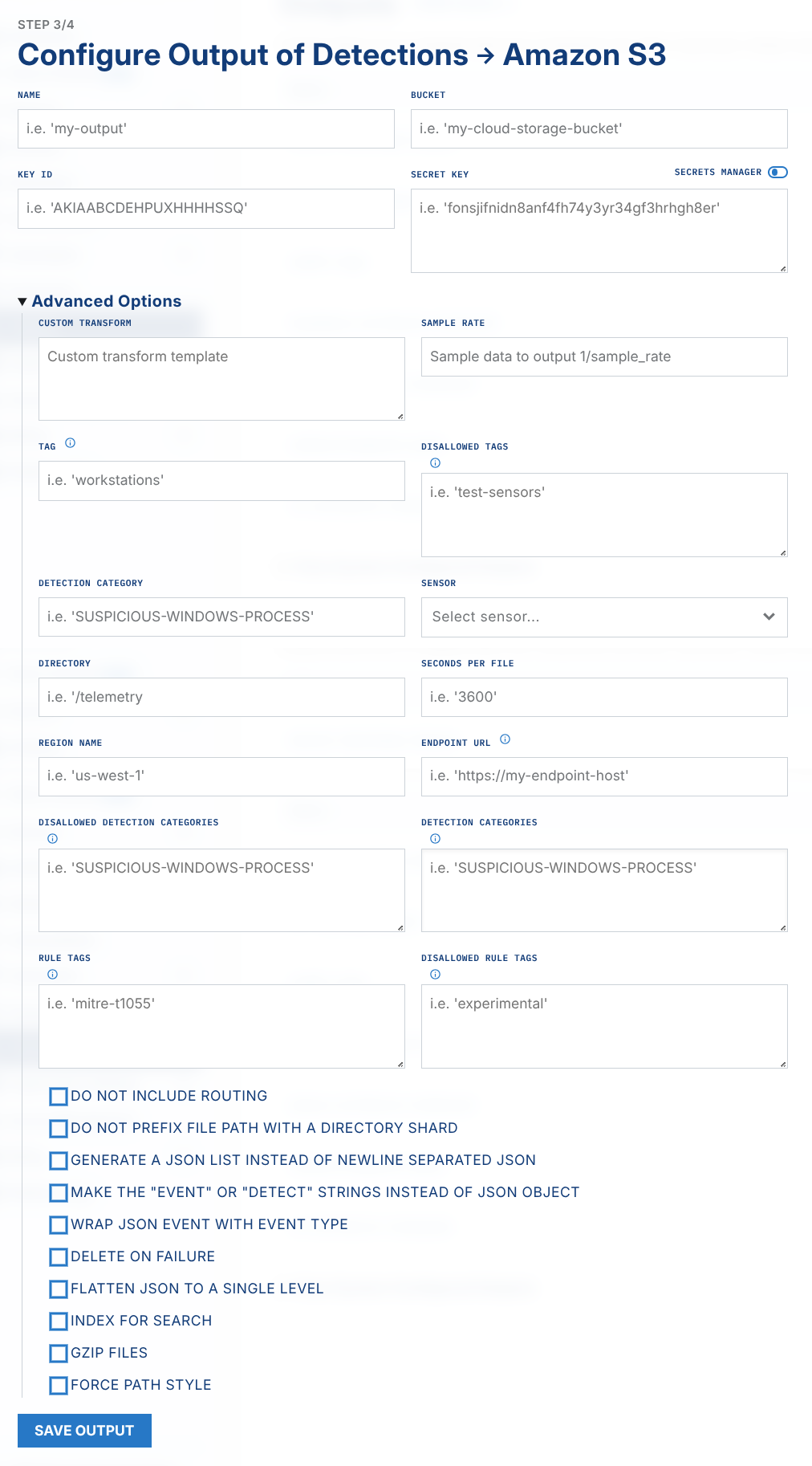Click the Endpoint URL info icon

pyautogui.click(x=505, y=739)
